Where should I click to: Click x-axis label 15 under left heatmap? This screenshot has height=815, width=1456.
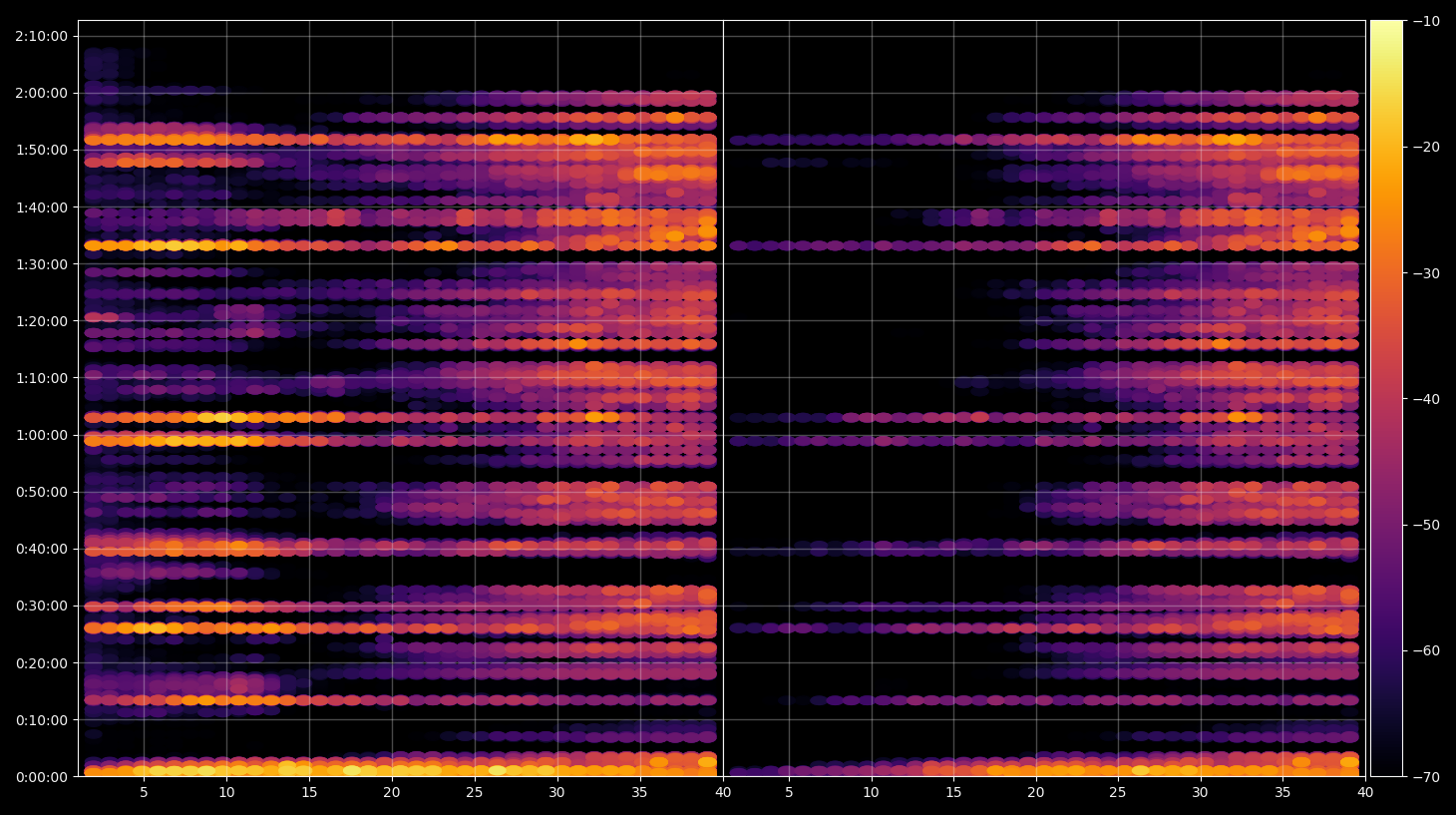309,793
